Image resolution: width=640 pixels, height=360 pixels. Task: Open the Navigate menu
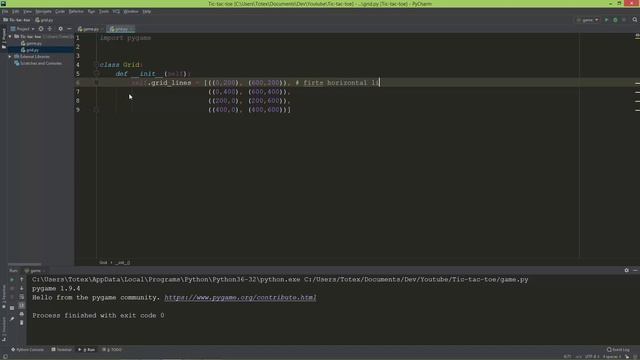coord(43,11)
